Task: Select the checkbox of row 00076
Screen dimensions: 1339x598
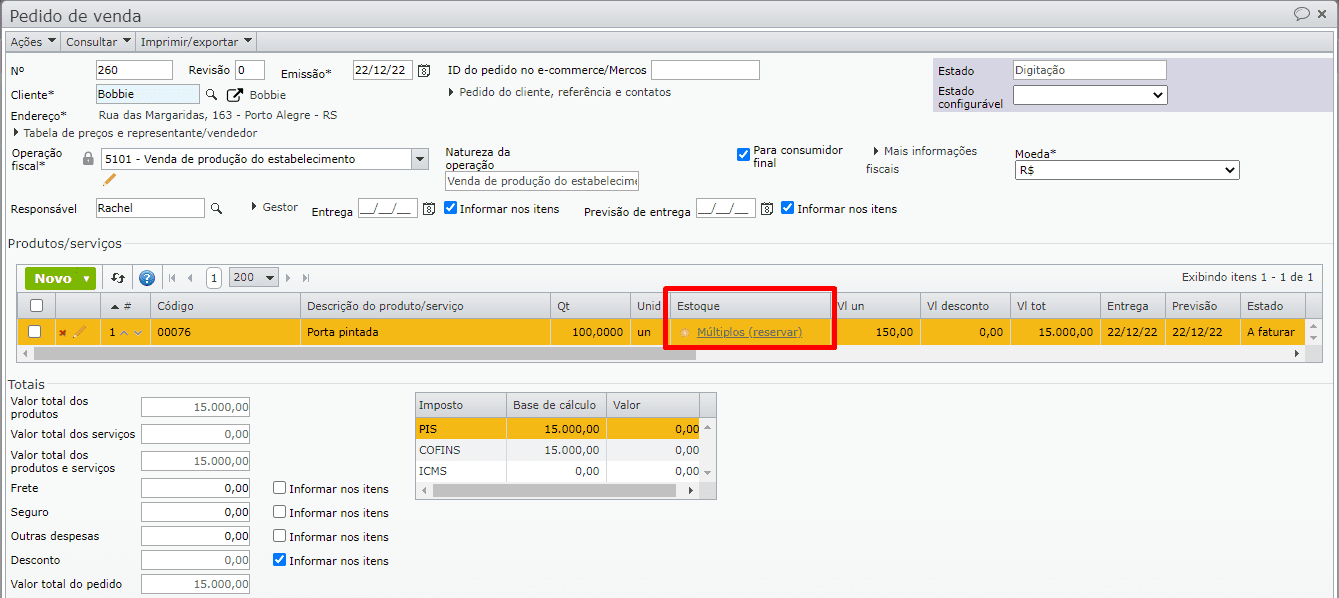Action: coord(35,332)
